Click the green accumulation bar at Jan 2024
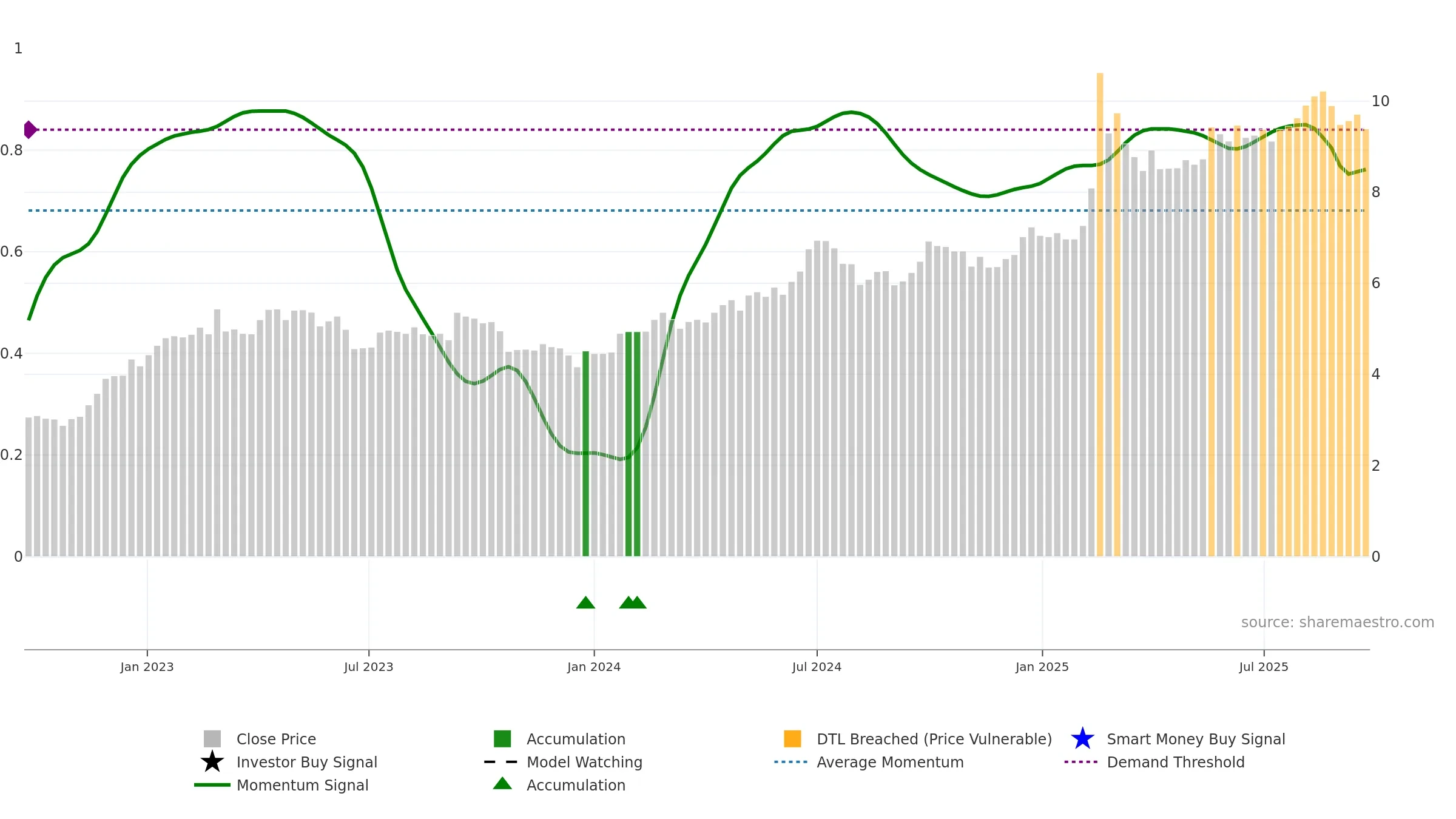 coord(585,454)
